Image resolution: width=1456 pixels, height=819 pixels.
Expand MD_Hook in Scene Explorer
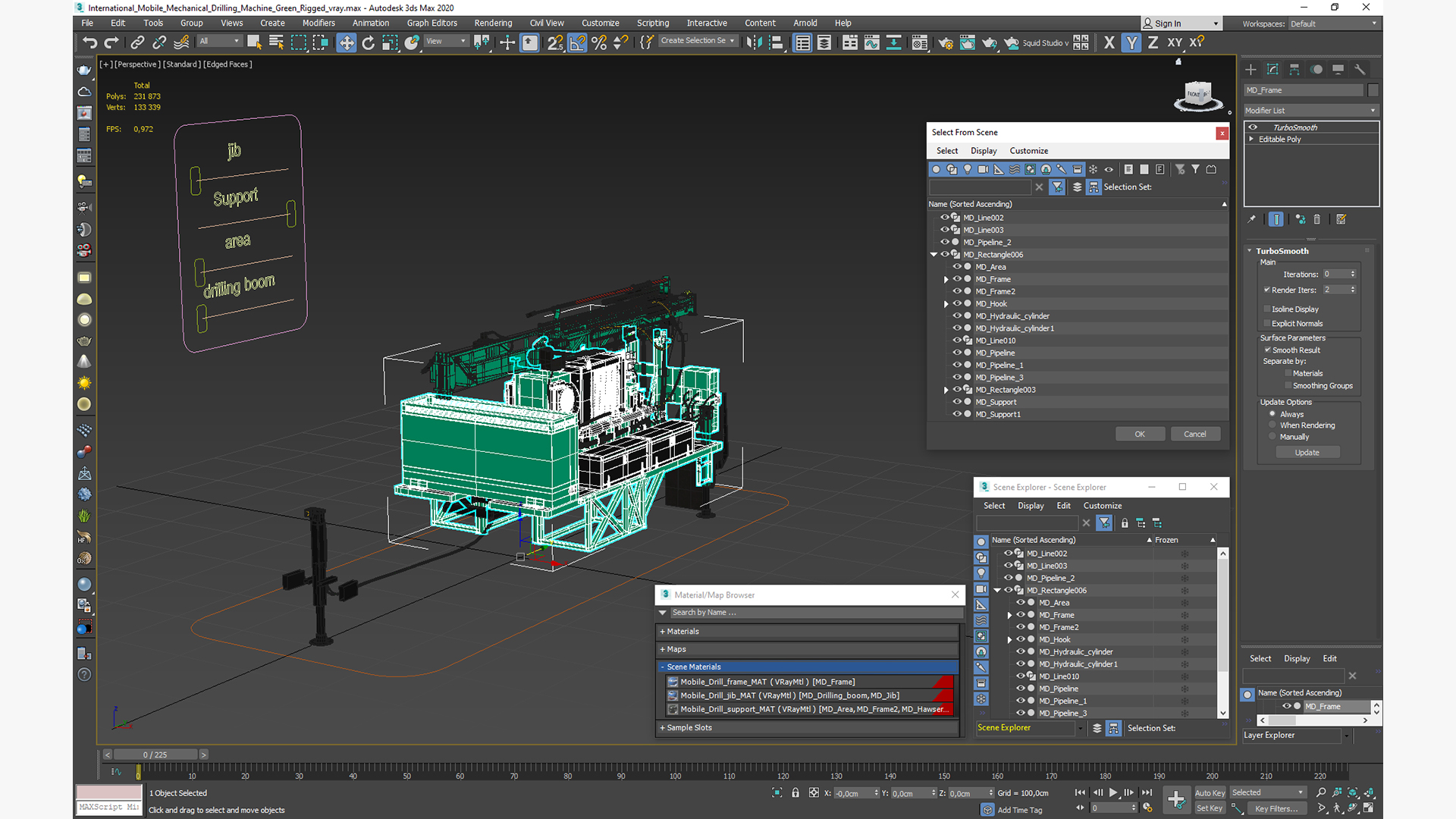tap(1009, 640)
